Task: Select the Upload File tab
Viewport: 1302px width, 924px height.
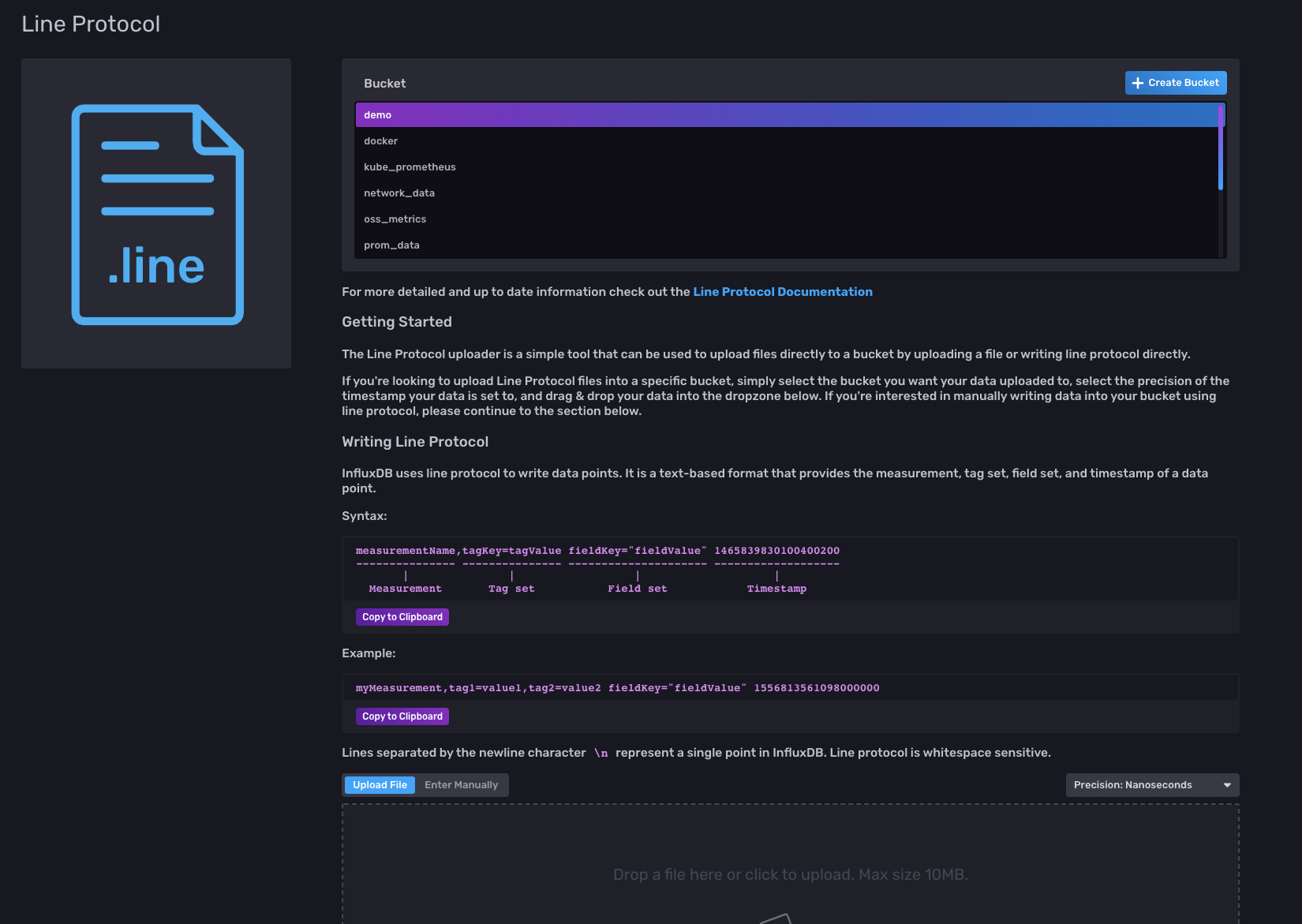Action: [379, 784]
